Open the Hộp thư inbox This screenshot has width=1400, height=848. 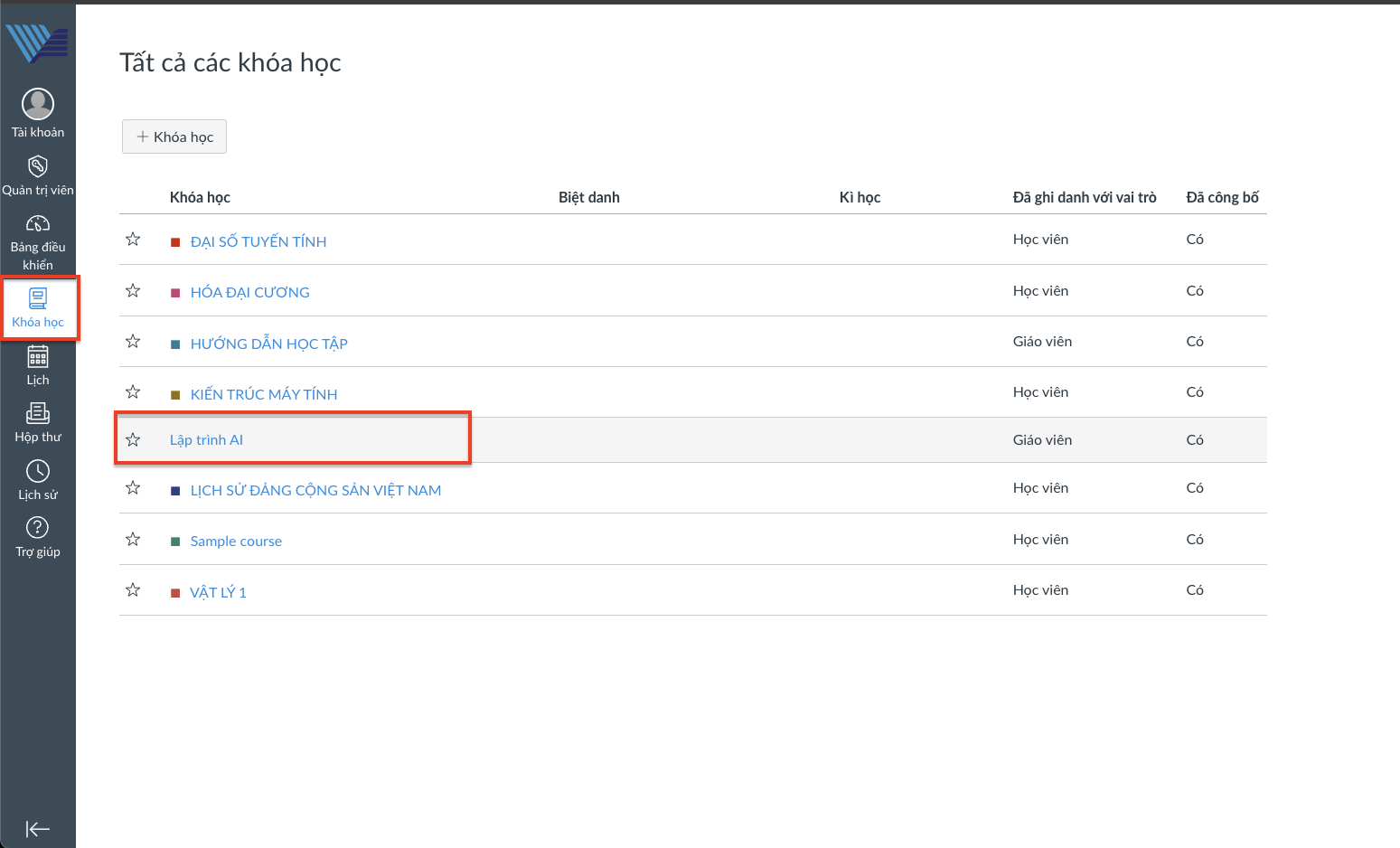(38, 414)
